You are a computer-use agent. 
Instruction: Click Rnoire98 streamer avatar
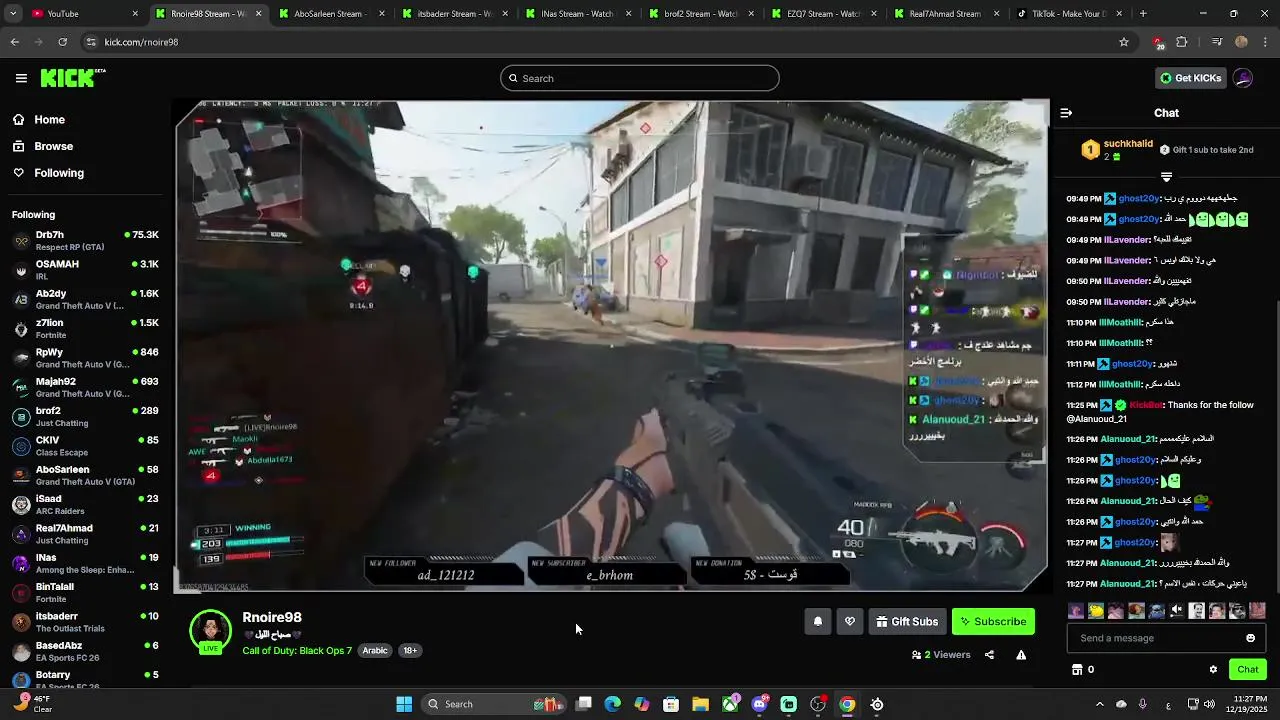click(x=211, y=631)
